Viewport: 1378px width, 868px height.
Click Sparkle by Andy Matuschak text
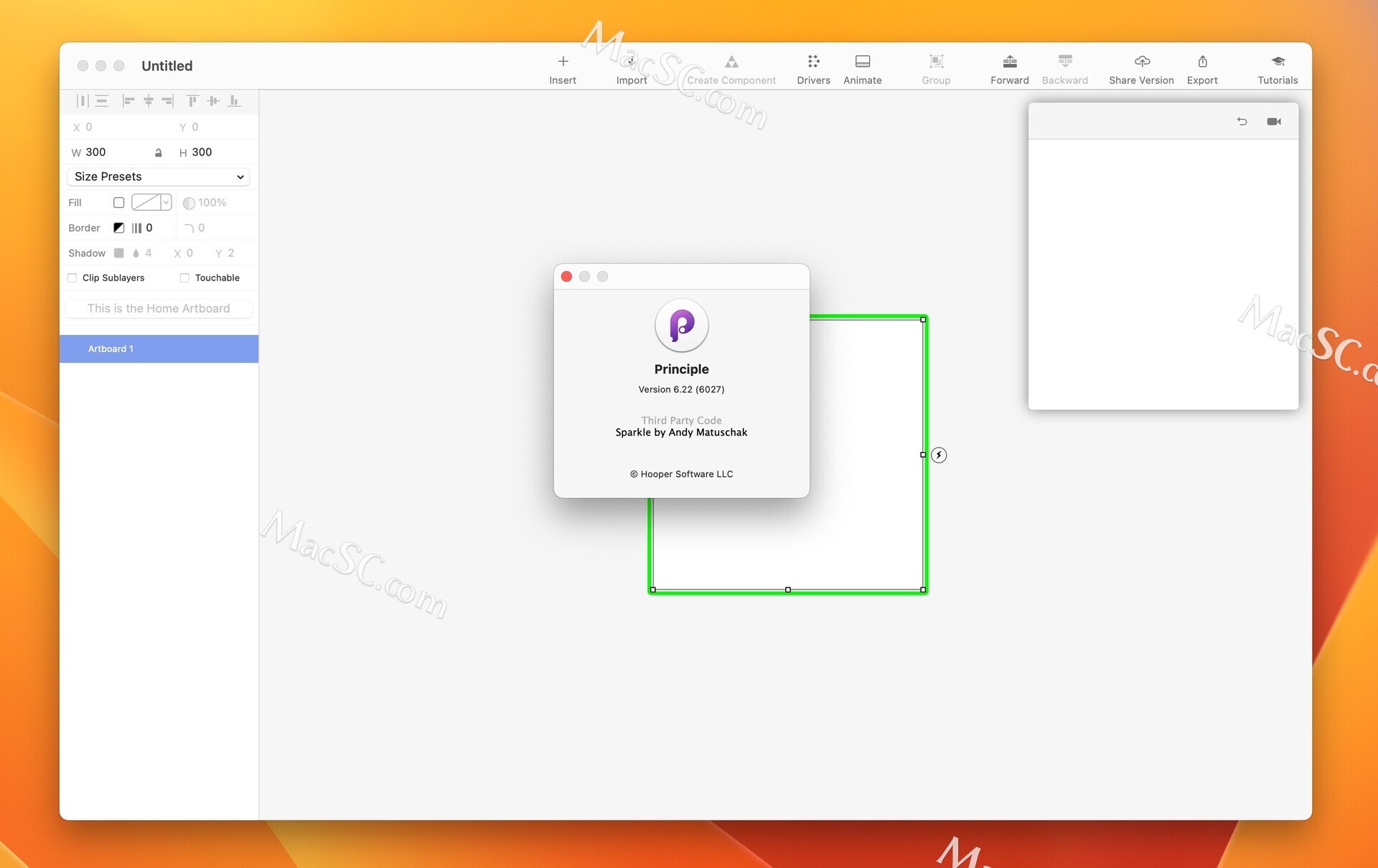tap(681, 433)
